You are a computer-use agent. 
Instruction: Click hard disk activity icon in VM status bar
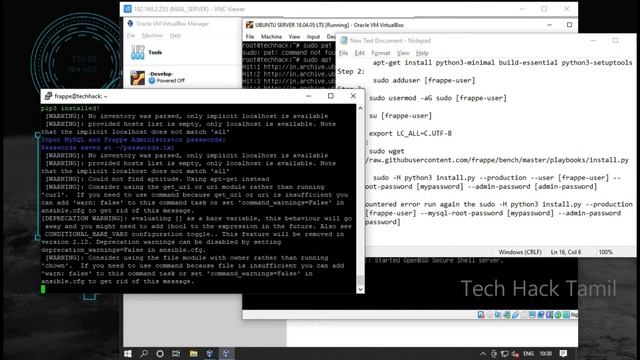481,315
